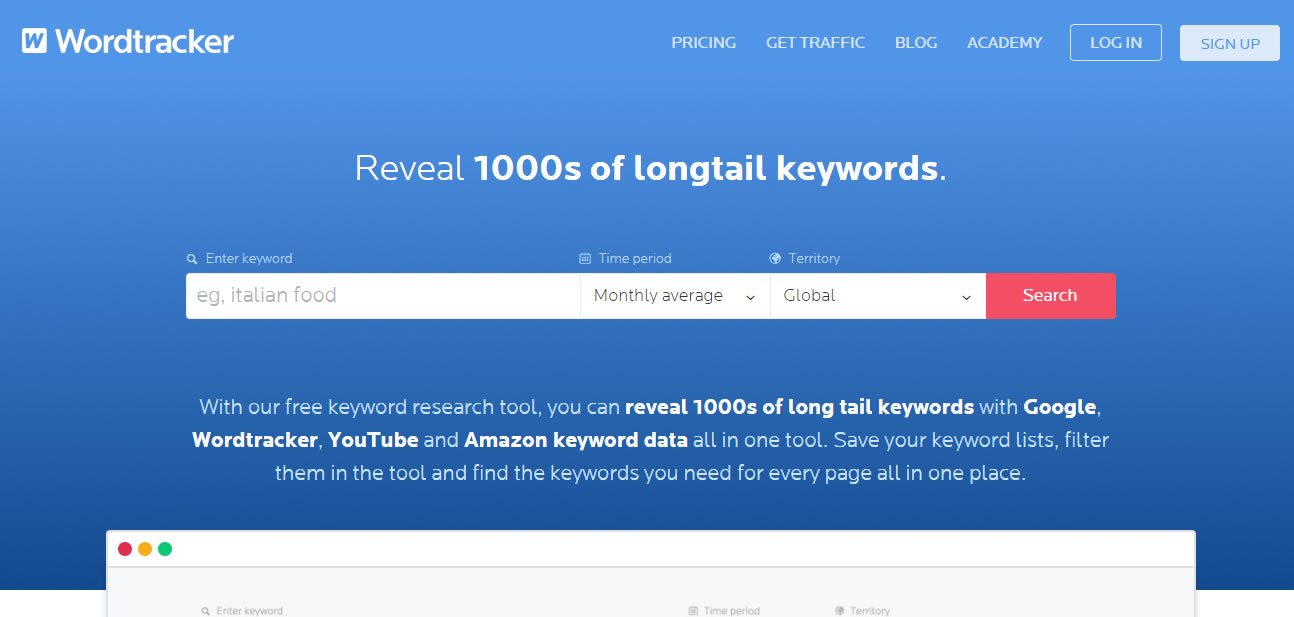The image size is (1294, 617).
Task: Open the Pricing page
Action: pyautogui.click(x=703, y=43)
